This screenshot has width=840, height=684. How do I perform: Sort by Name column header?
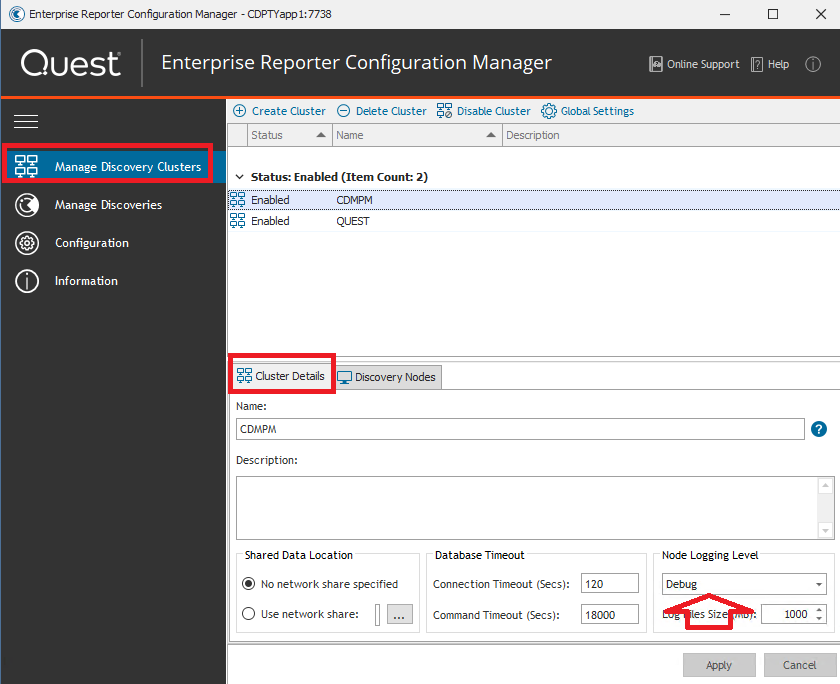click(x=416, y=135)
